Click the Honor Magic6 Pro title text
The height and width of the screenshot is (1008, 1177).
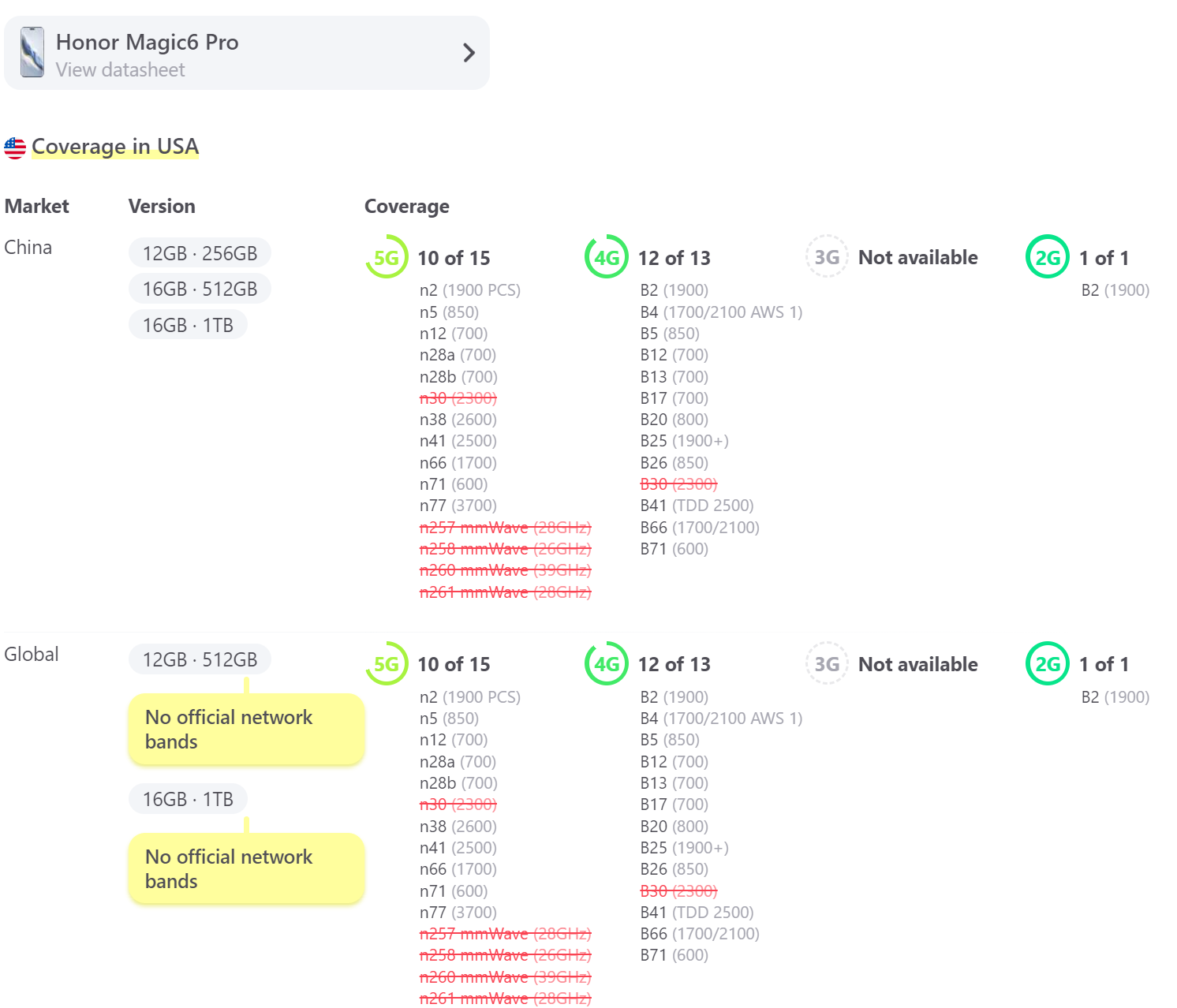pos(147,42)
